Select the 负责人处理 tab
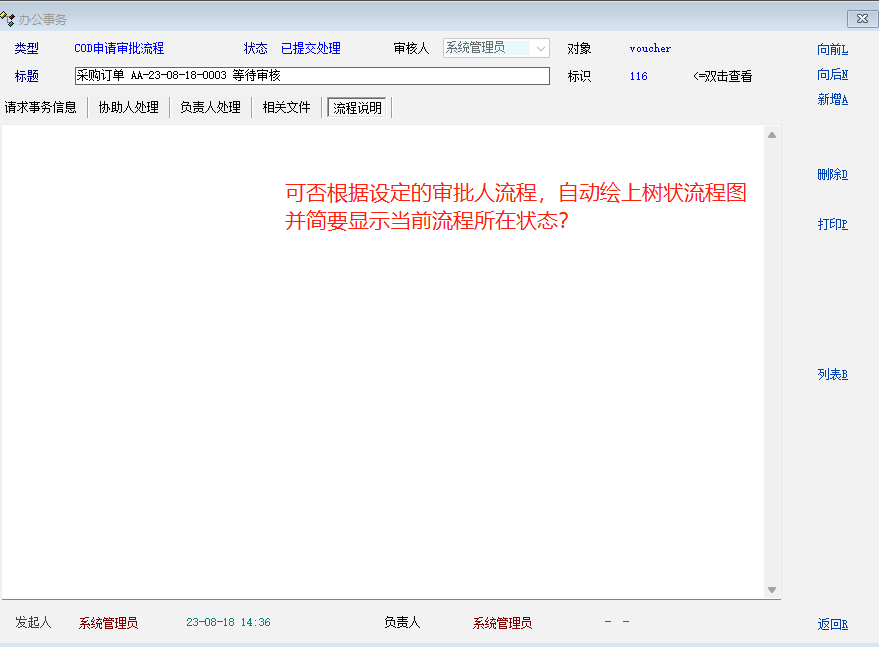This screenshot has width=879, height=647. (211, 107)
